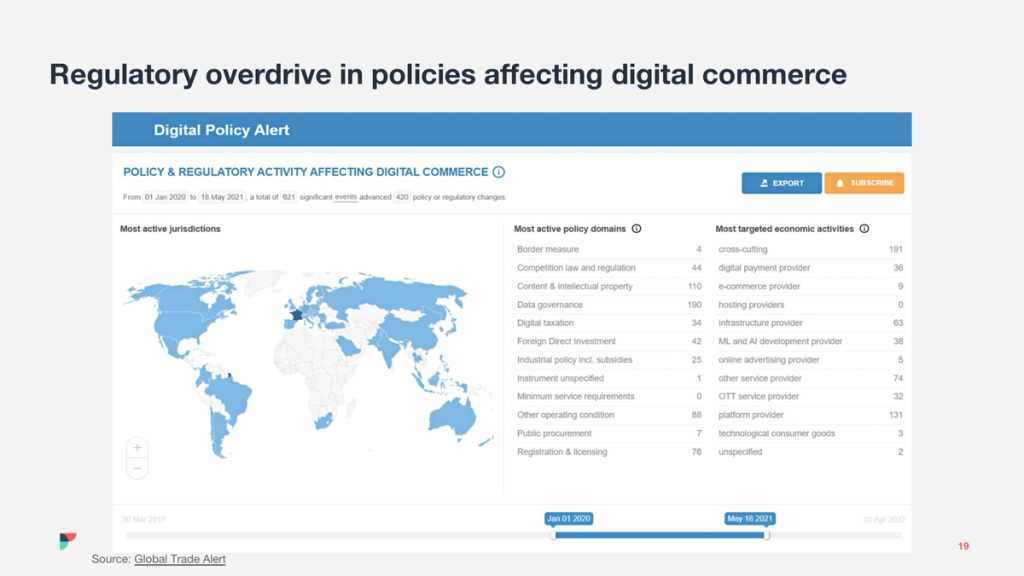
Task: Select the Instrument unspecified row
Action: point(609,378)
